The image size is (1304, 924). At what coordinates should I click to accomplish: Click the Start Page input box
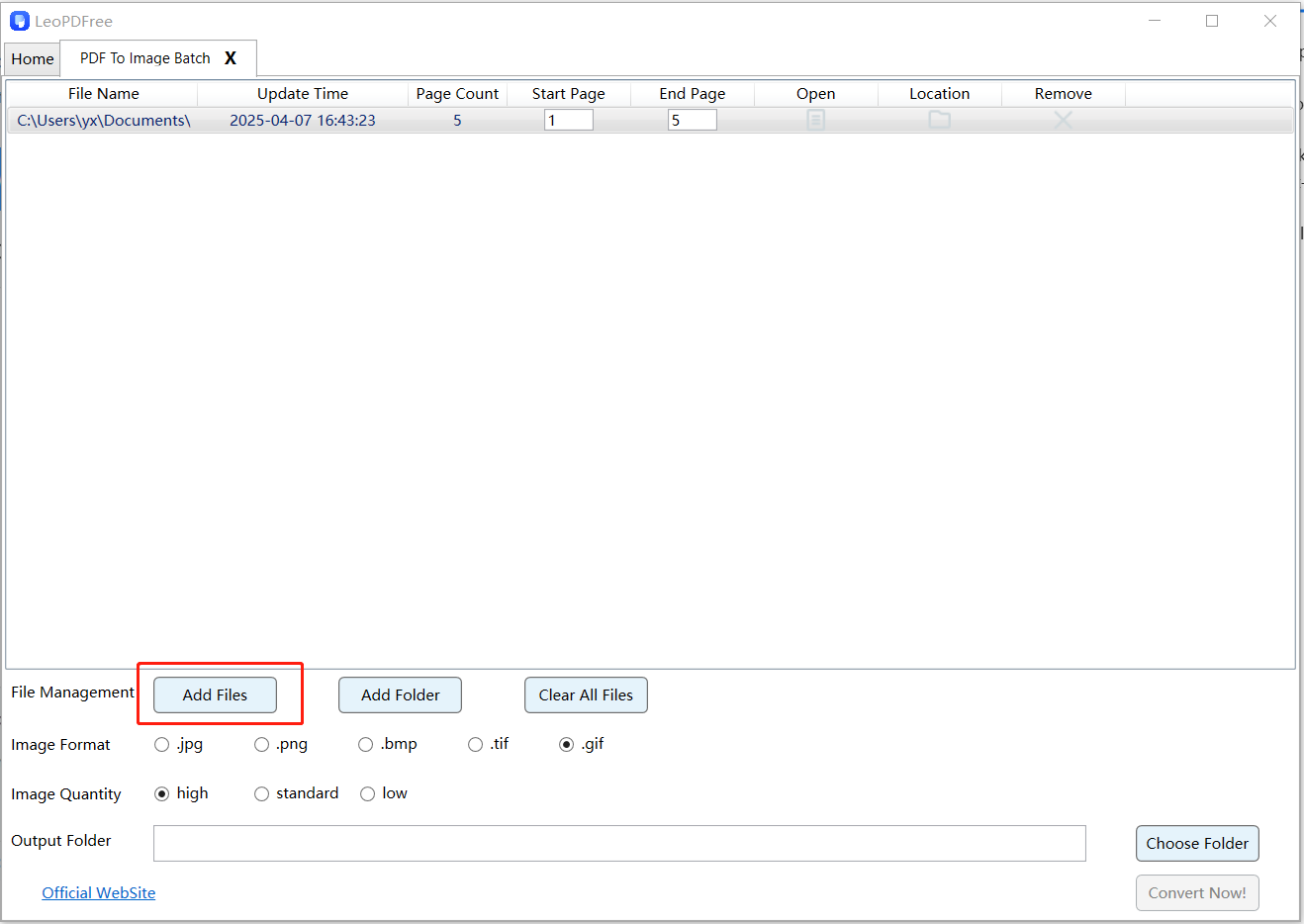(568, 121)
